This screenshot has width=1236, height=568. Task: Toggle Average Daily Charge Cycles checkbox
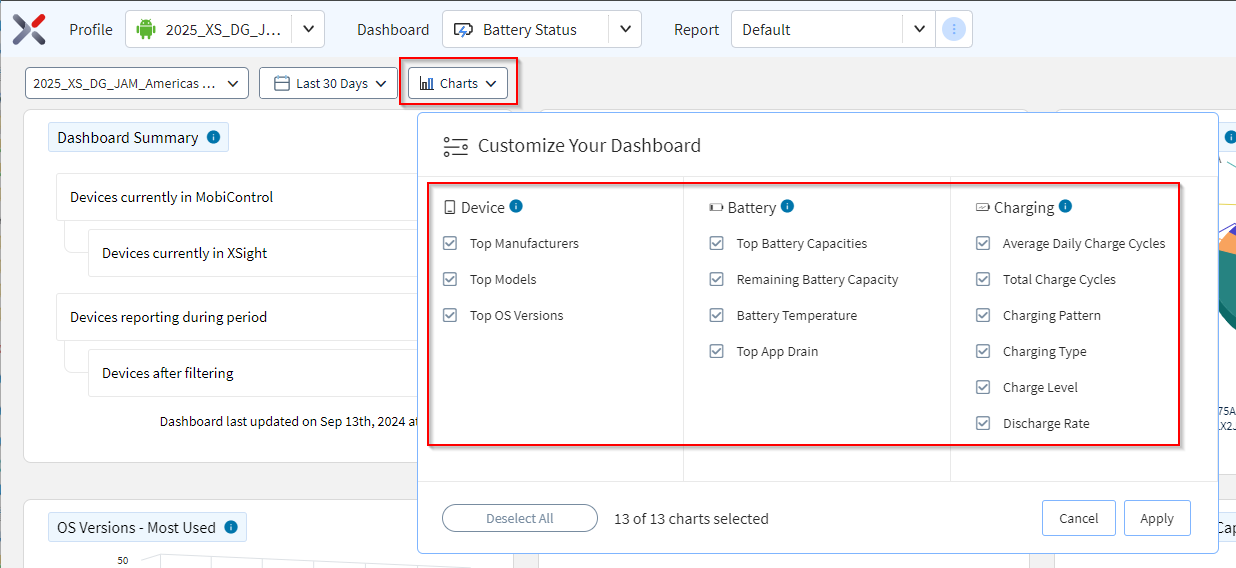(x=983, y=243)
